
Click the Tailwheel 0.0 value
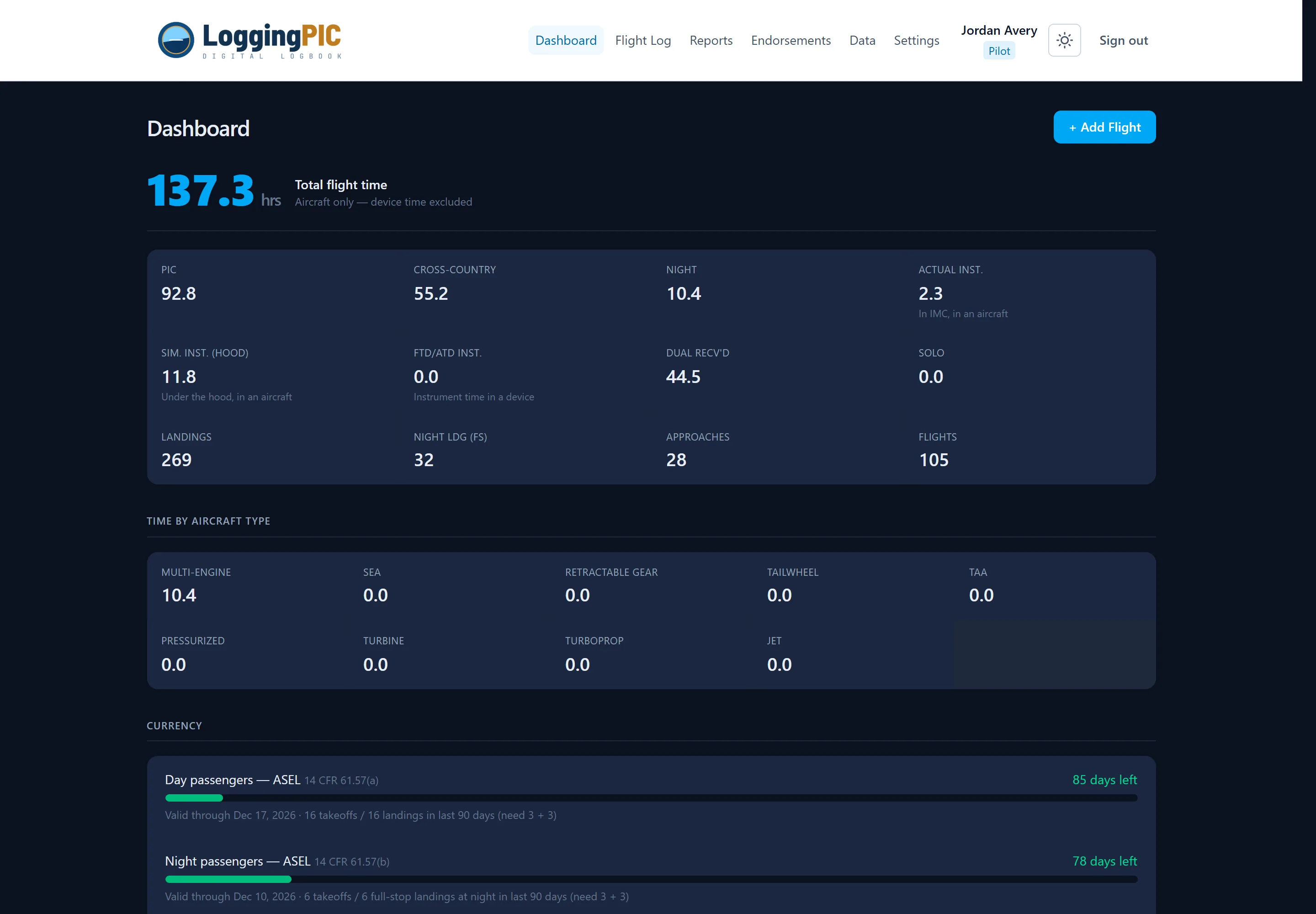[779, 595]
